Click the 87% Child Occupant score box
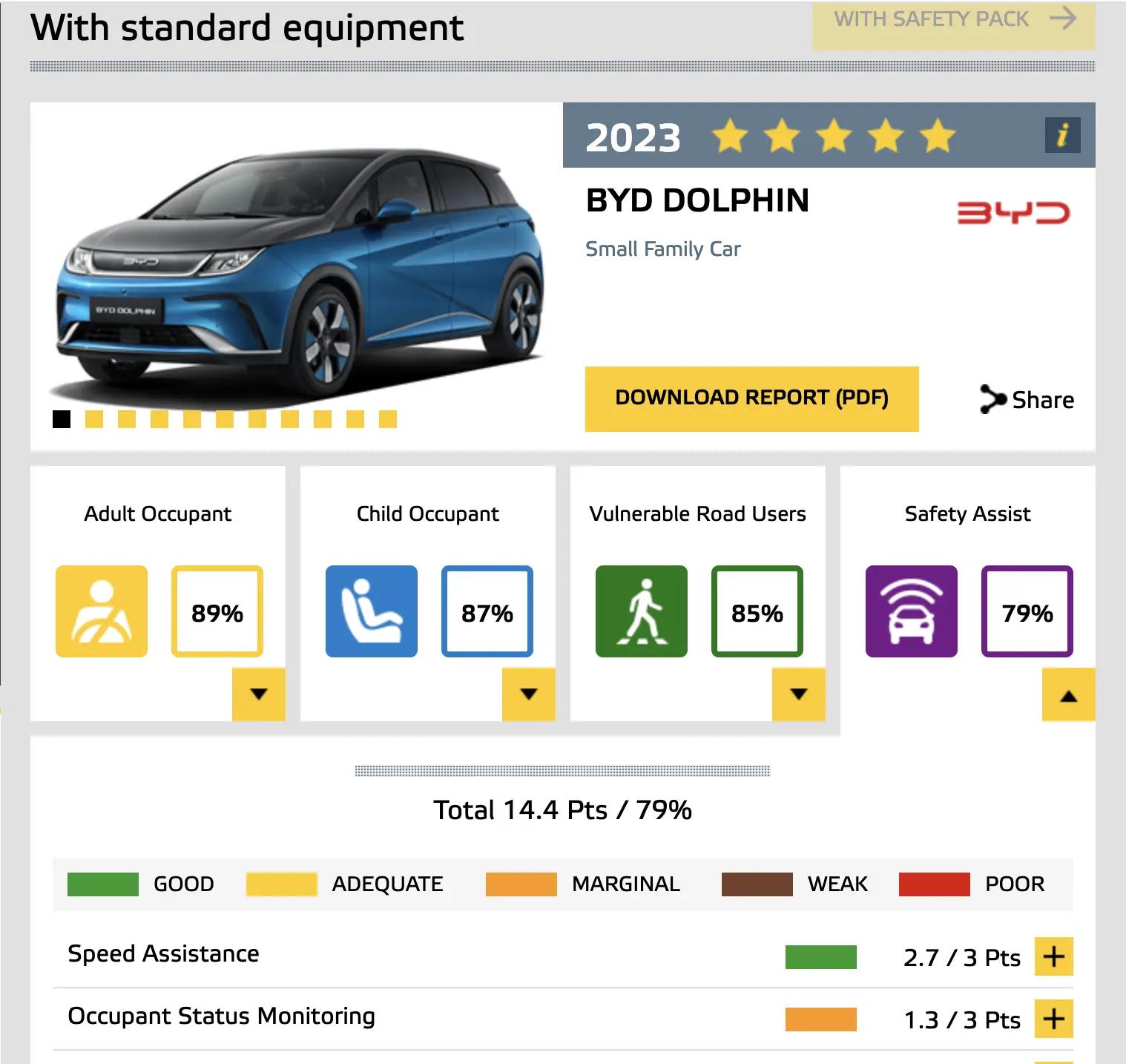Viewport: 1126px width, 1064px height. click(487, 611)
